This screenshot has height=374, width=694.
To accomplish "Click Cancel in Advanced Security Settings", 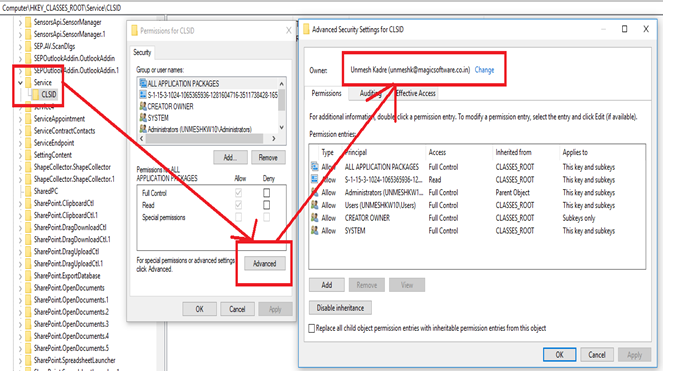I will [x=597, y=355].
